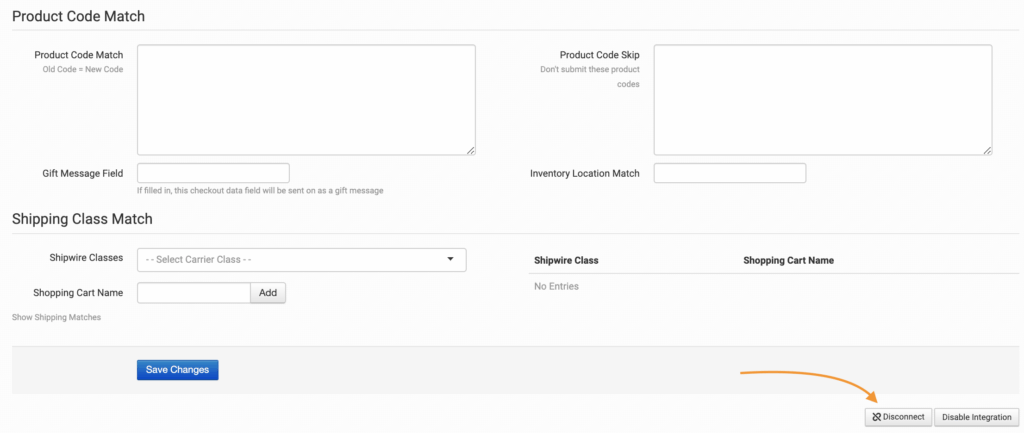Click the dropdown arrow of Select Carrier Class
Image resolution: width=1024 pixels, height=433 pixels.
click(450, 260)
